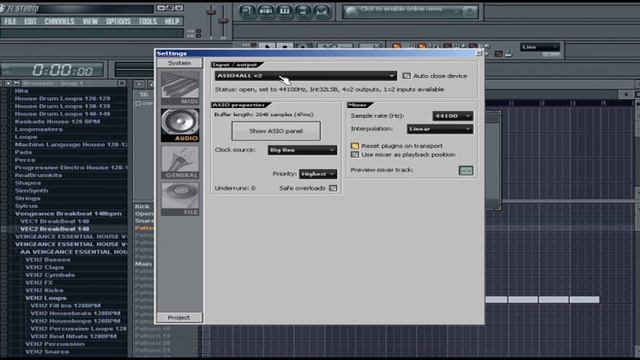
Task: Click the Browser panel close icon
Action: pos(122,83)
